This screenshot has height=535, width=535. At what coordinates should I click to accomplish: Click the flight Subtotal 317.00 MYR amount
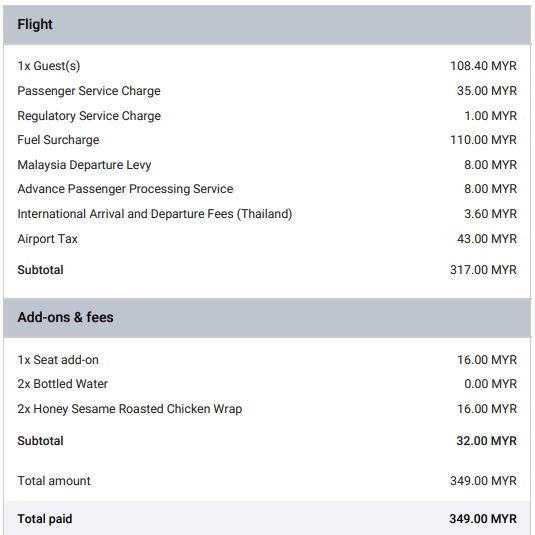coord(483,270)
